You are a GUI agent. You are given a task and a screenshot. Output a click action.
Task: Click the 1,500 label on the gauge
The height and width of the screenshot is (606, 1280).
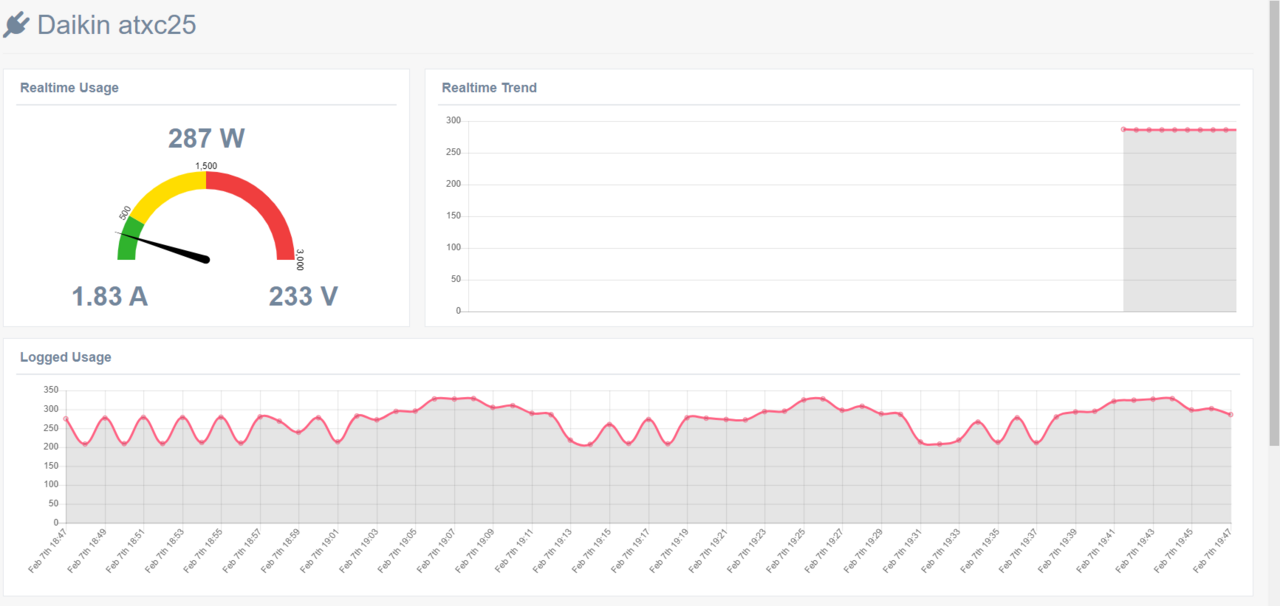point(206,166)
